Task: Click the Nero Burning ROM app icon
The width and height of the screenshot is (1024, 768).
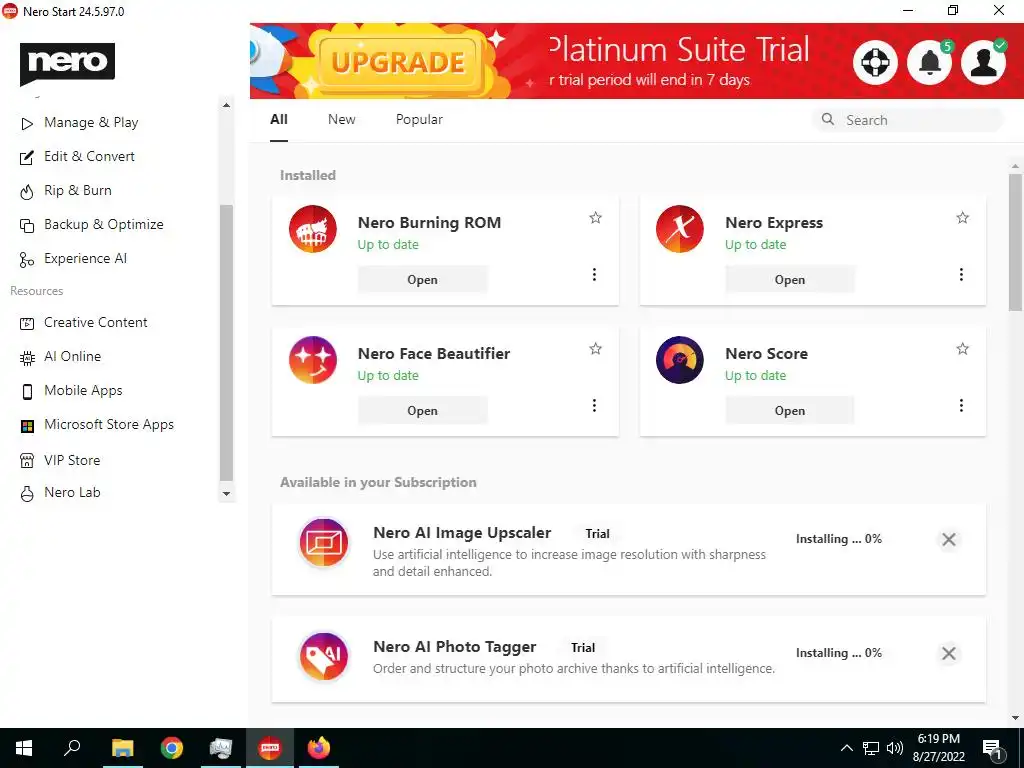Action: (313, 229)
